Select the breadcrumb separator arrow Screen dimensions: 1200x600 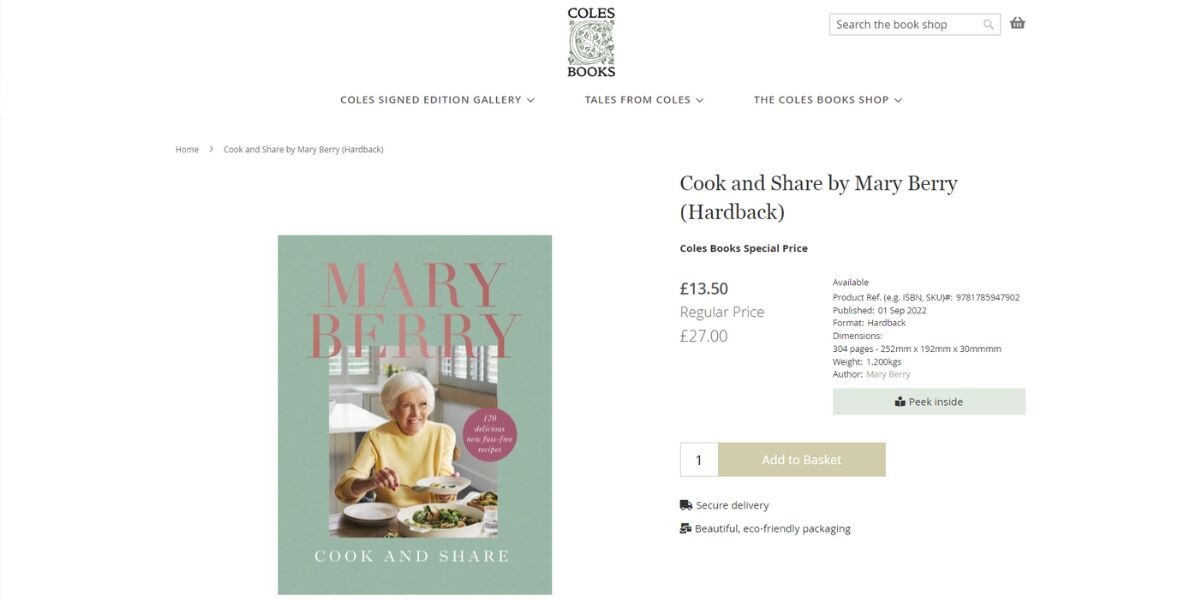click(x=211, y=148)
